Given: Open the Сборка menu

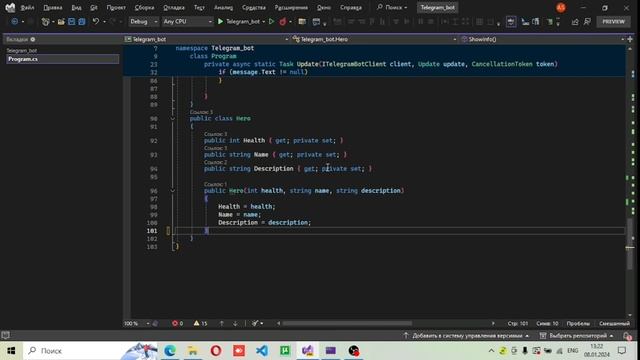Looking at the screenshot, I should coord(144,7).
